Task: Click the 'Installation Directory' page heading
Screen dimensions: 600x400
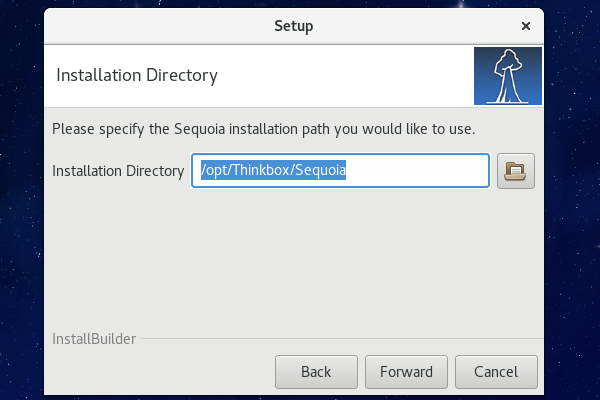Action: coord(137,75)
